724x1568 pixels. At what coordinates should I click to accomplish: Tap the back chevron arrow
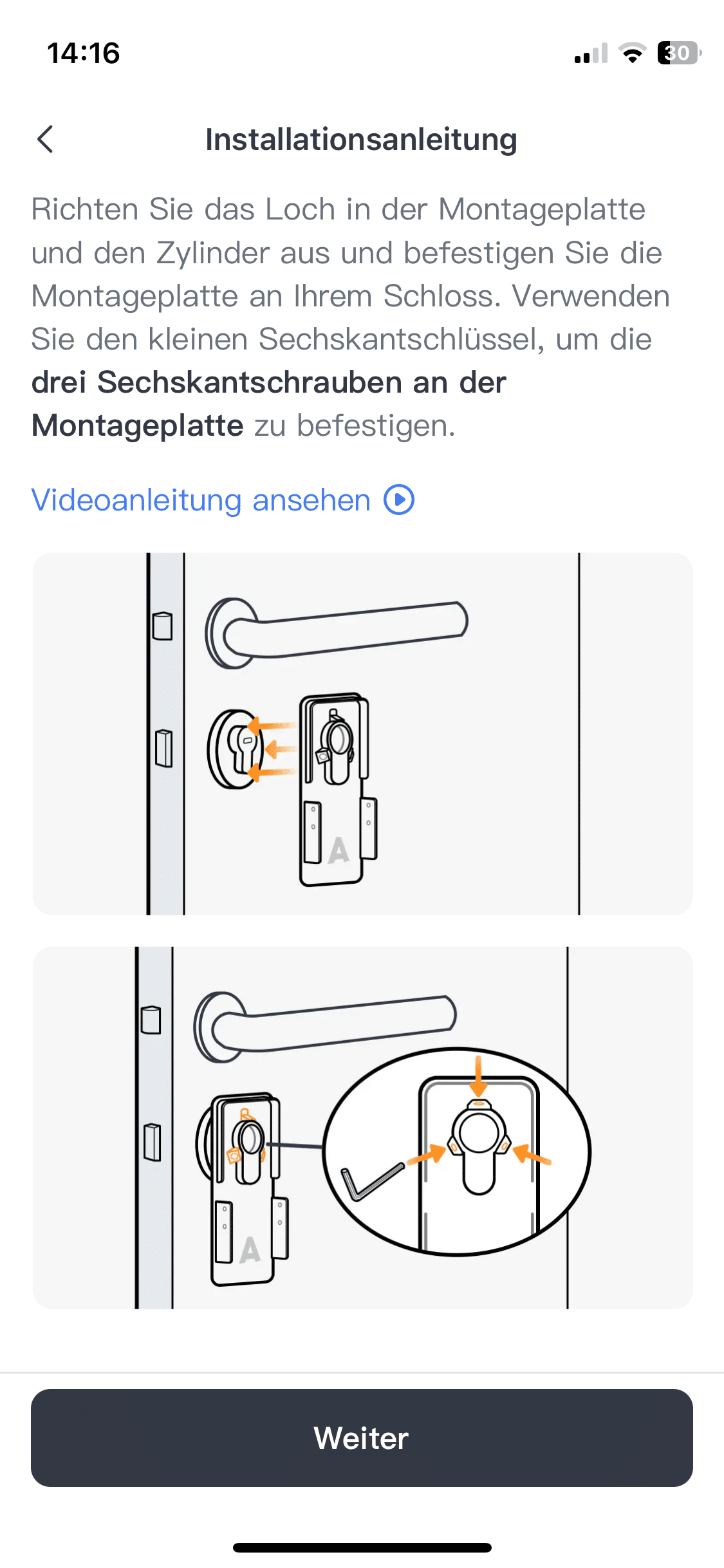click(45, 139)
